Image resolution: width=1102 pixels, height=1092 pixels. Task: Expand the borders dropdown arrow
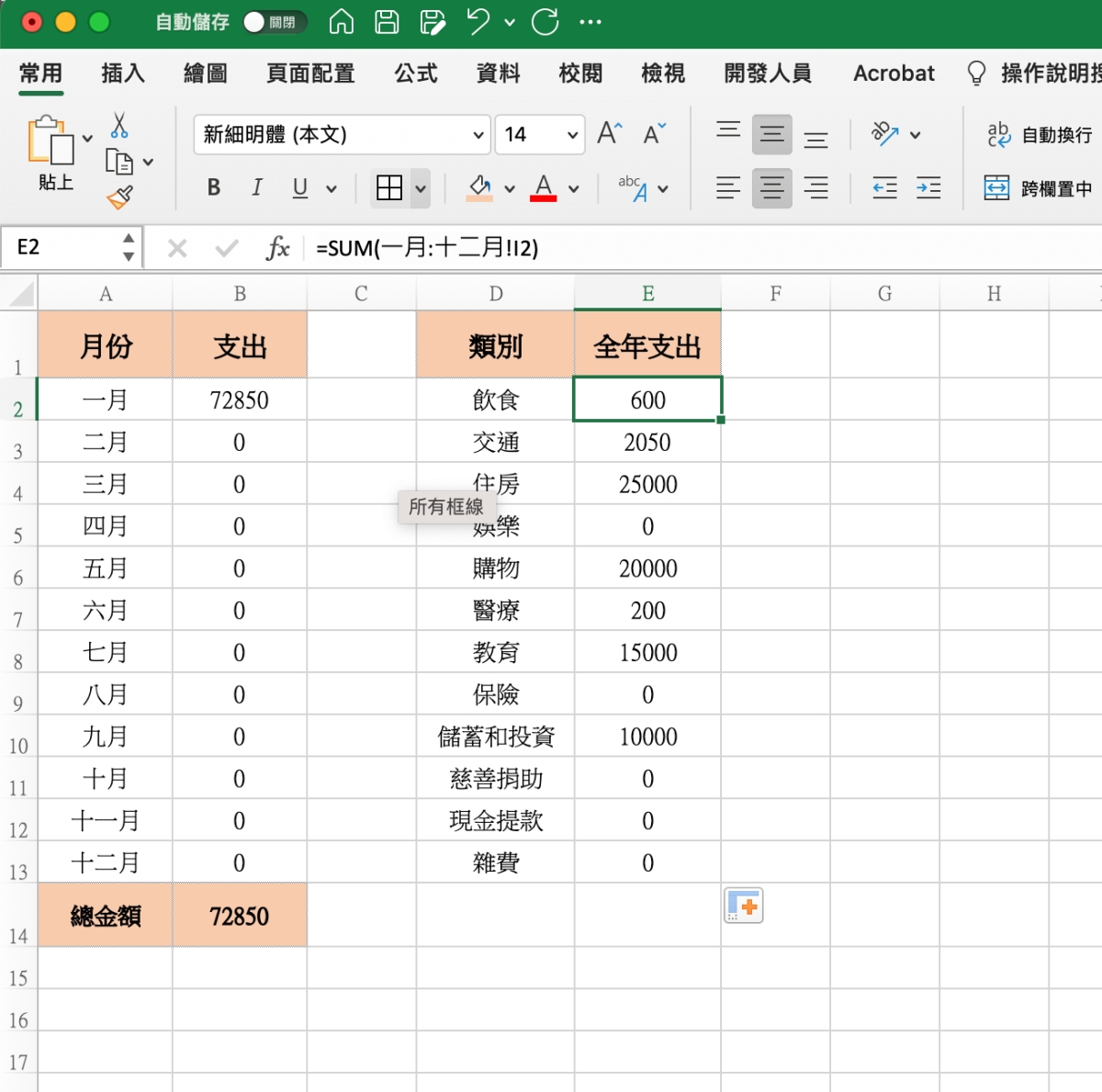[421, 189]
